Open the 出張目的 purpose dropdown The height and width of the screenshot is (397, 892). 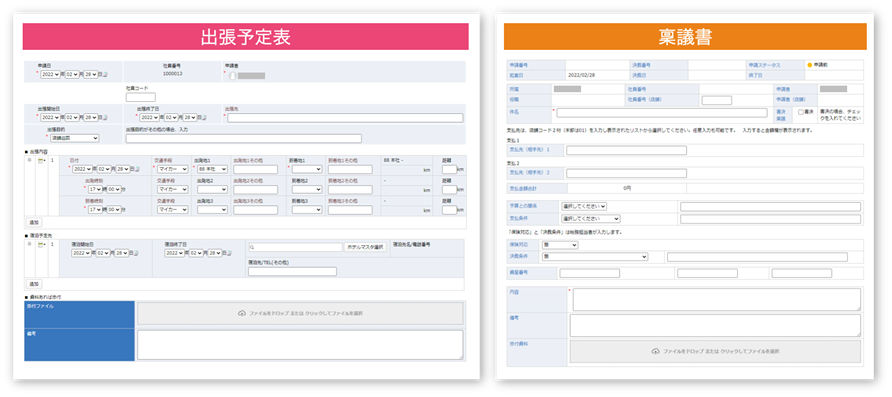point(74,138)
